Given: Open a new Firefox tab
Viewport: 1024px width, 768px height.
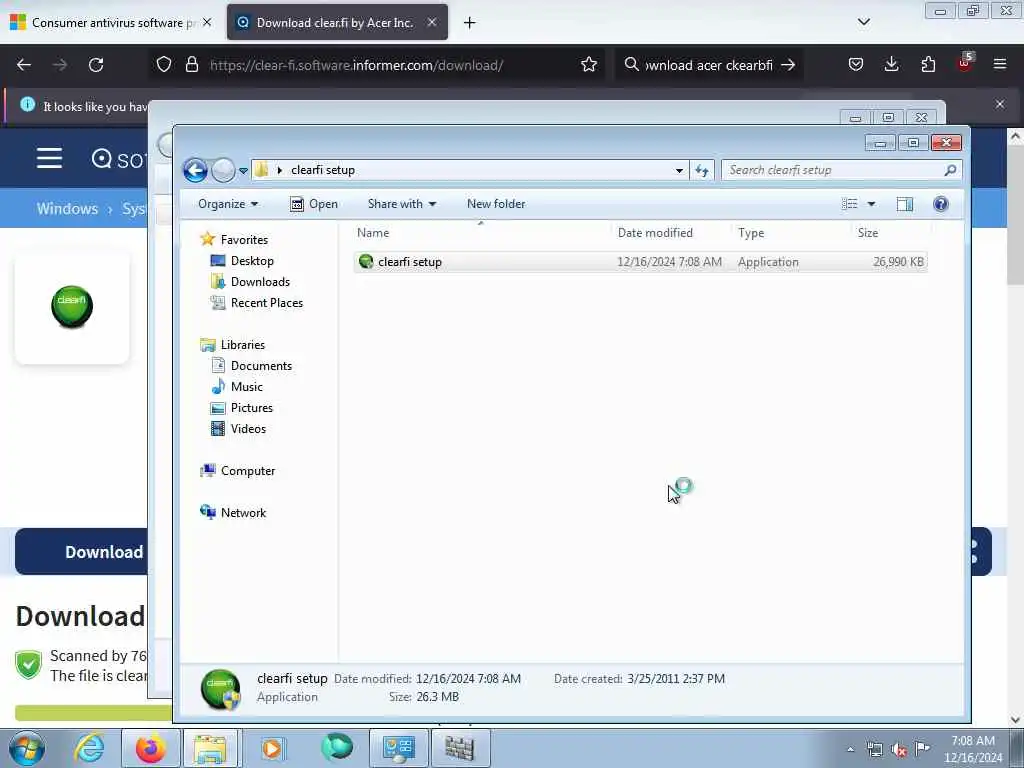Looking at the screenshot, I should [x=470, y=23].
